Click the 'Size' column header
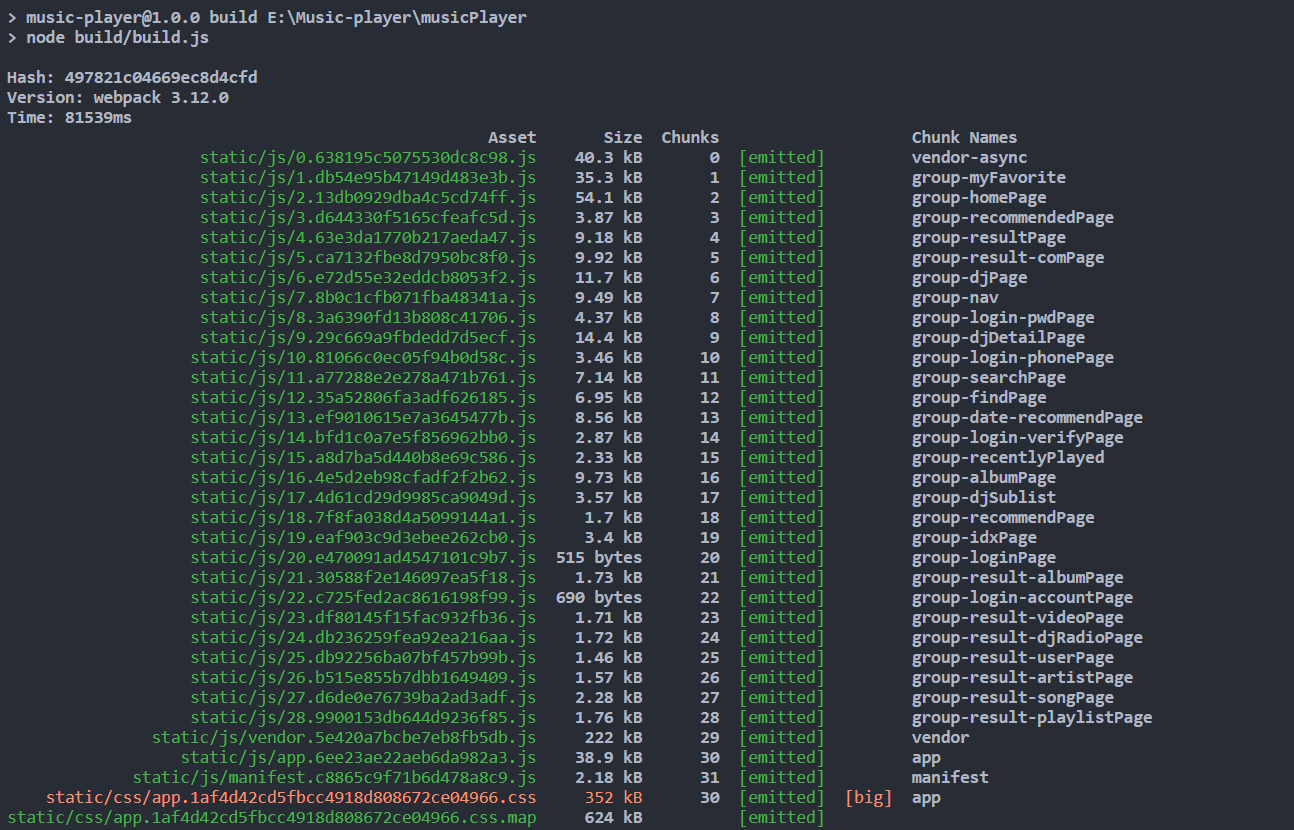The width and height of the screenshot is (1294, 830). click(623, 138)
